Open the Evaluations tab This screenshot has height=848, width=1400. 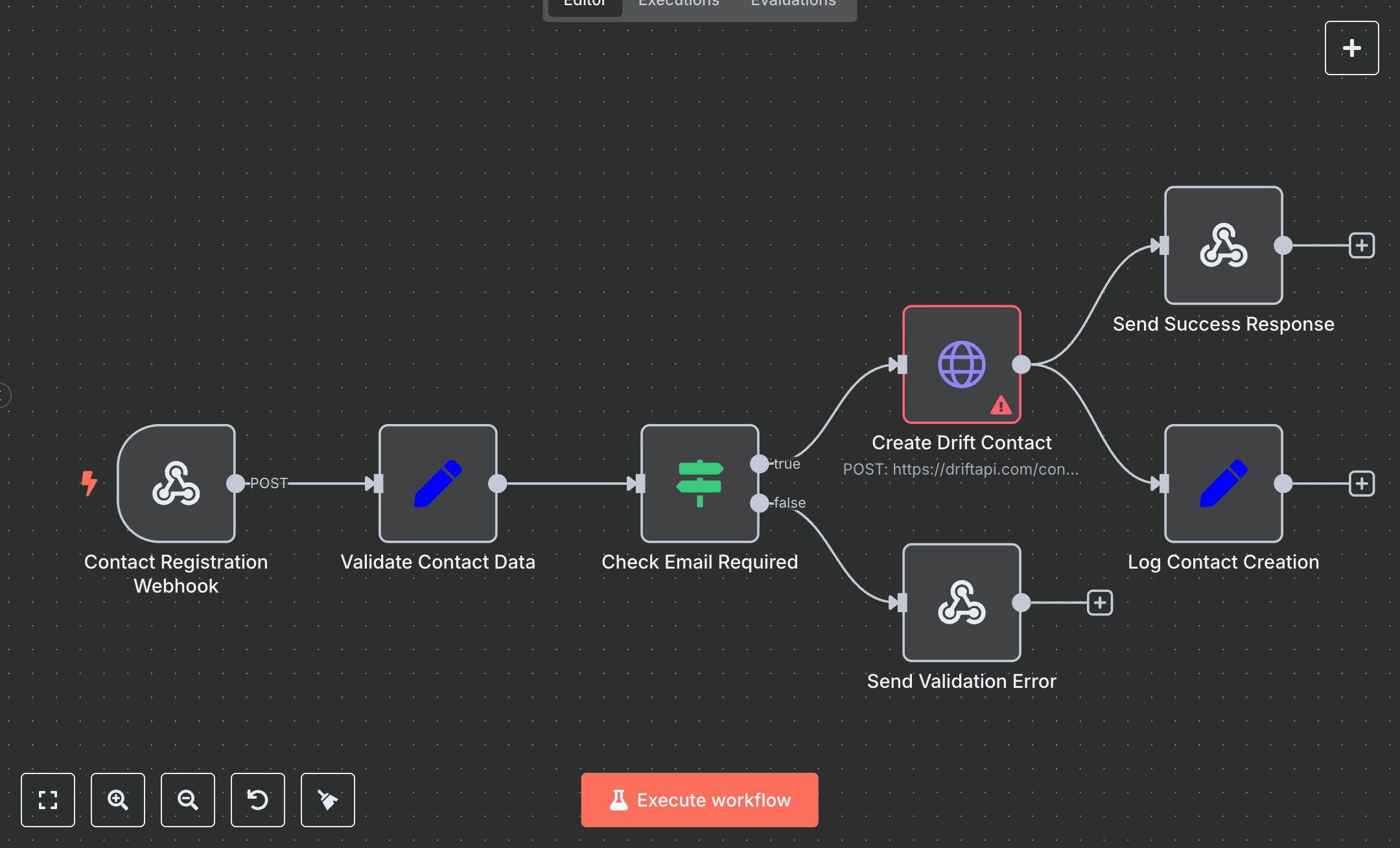[x=792, y=5]
